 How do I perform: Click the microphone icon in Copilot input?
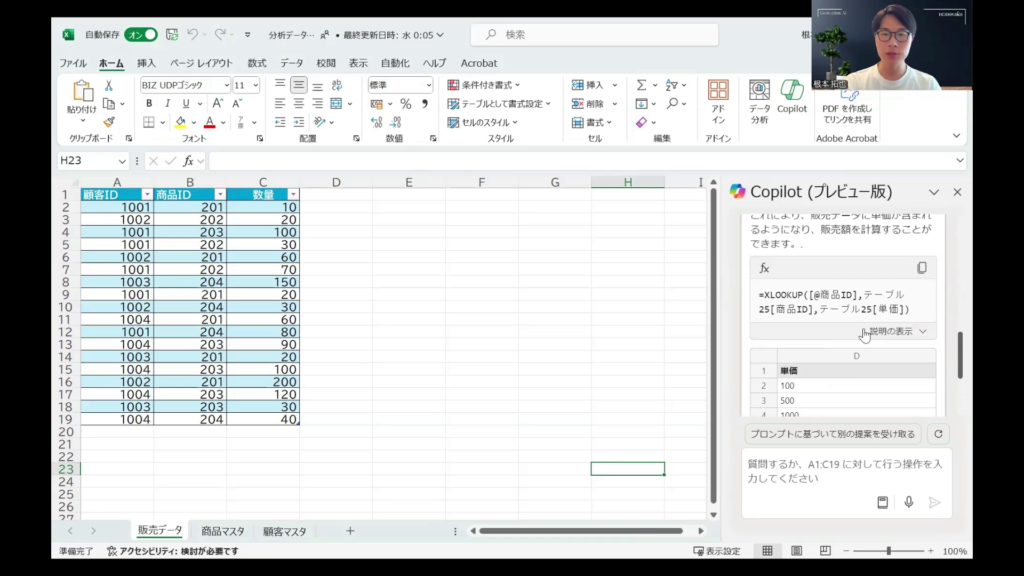(x=909, y=502)
